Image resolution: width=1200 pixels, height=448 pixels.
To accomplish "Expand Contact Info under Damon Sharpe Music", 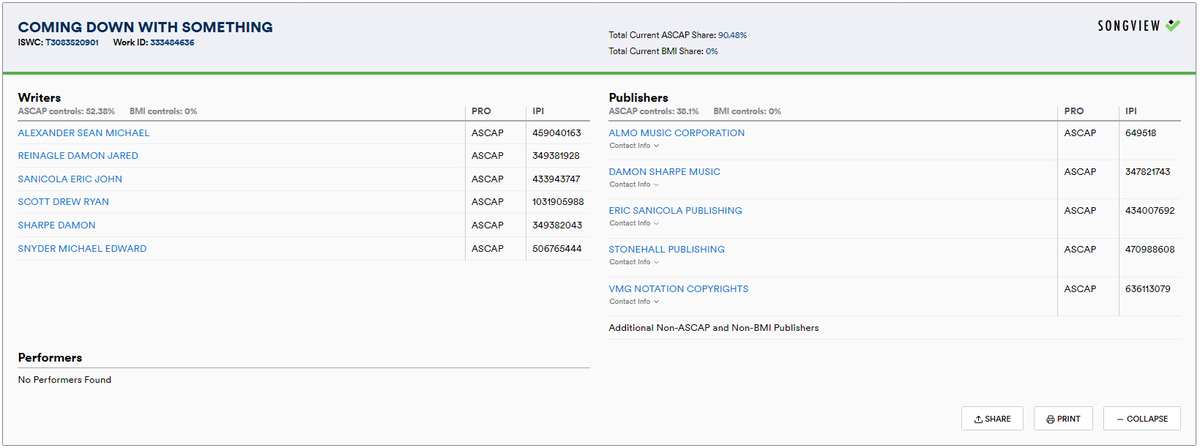I will pyautogui.click(x=634, y=185).
